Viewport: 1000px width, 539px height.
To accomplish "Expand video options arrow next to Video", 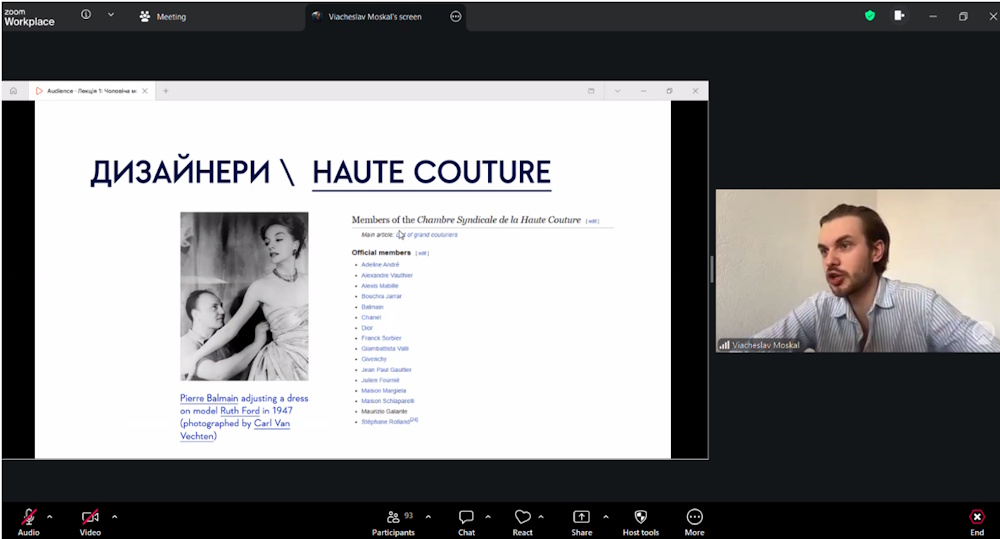I will tap(114, 517).
